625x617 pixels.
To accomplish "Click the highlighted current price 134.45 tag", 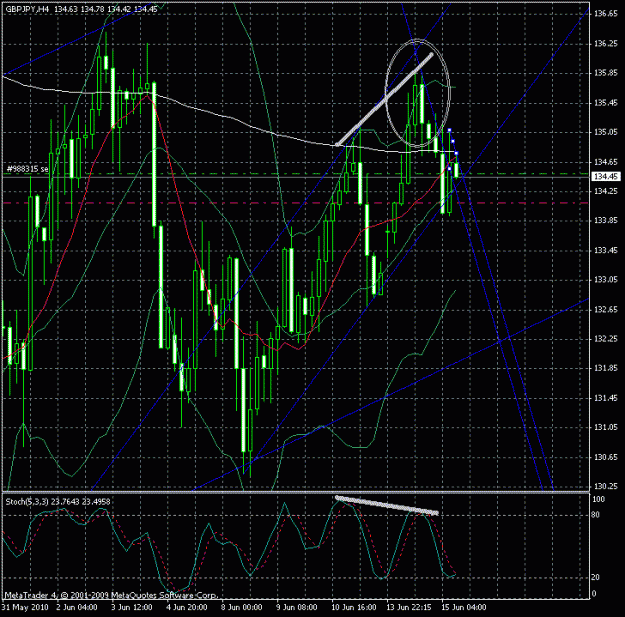I will (605, 177).
